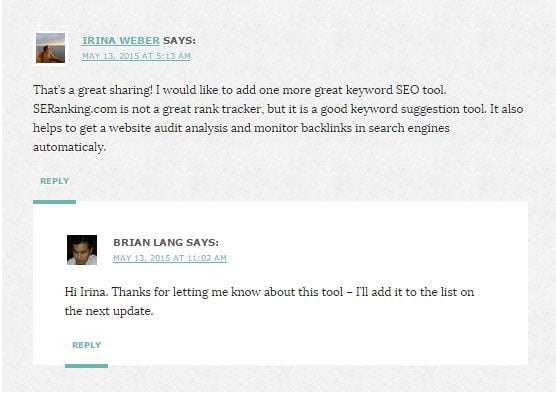
Task: Open the Irina Weber author link
Action: [121, 41]
